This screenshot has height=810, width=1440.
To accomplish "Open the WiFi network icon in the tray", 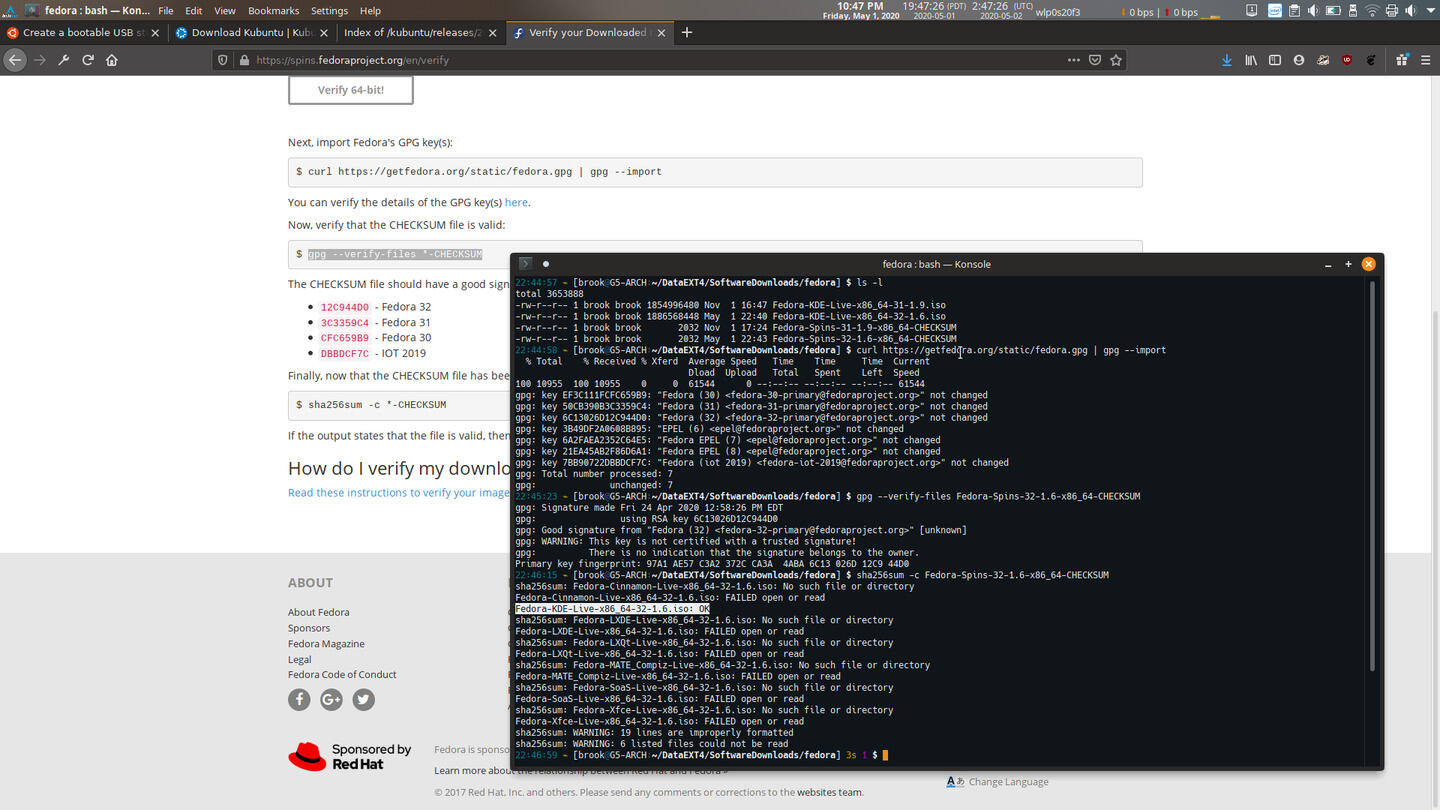I will (1372, 10).
